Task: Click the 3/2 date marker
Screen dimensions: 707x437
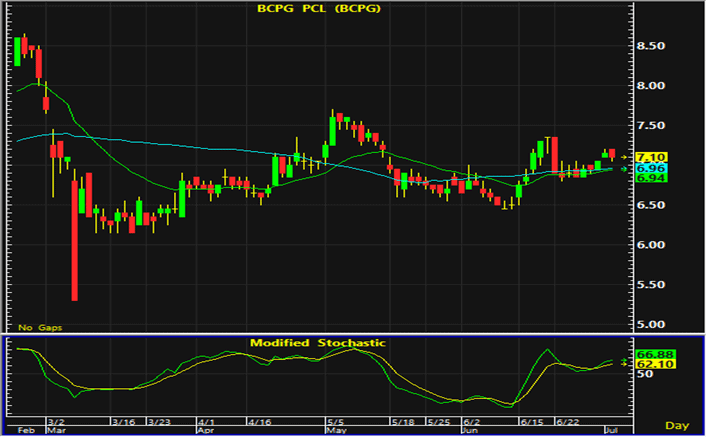Action: point(56,422)
